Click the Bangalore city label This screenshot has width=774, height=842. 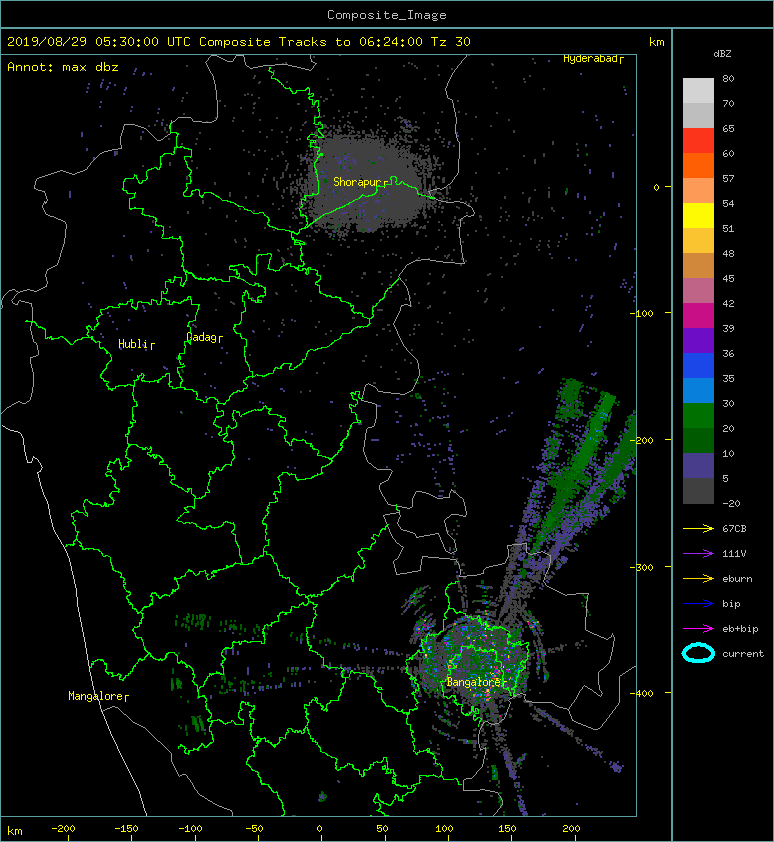tap(476, 682)
